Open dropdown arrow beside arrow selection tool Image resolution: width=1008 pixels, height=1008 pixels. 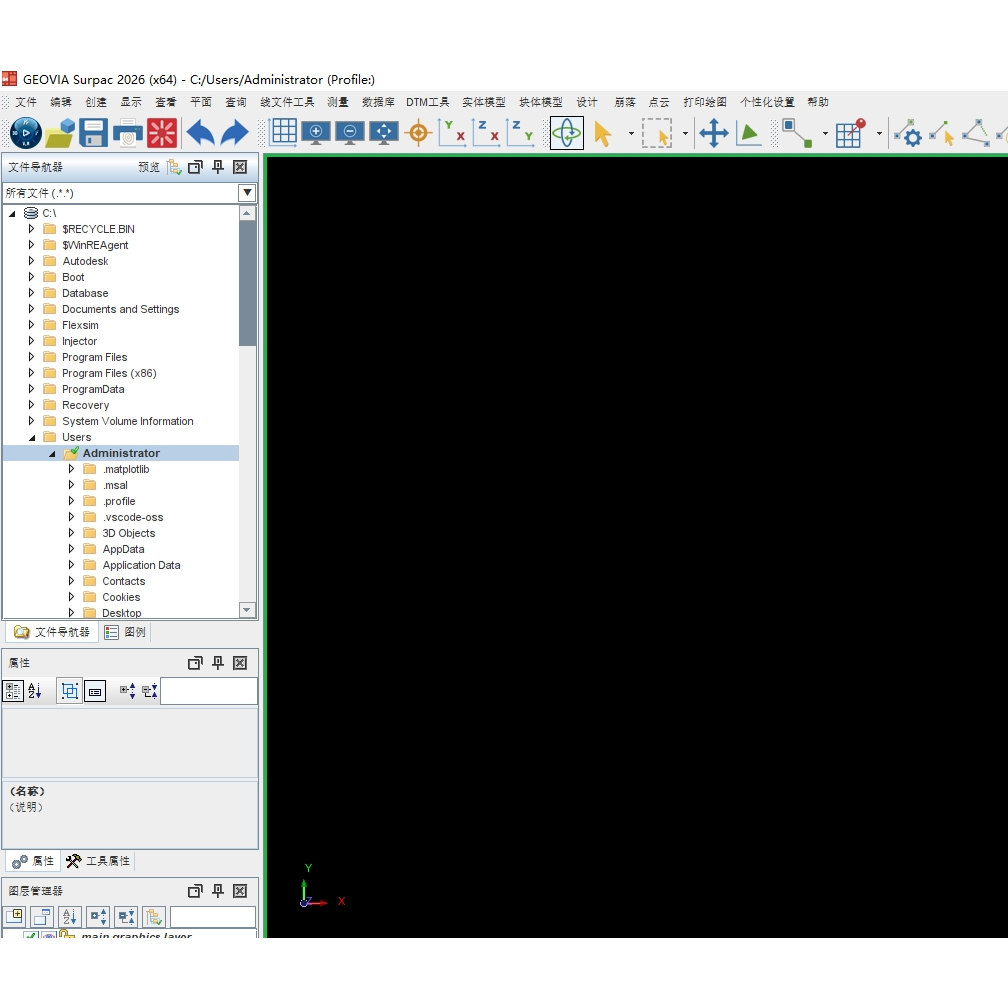pos(631,134)
